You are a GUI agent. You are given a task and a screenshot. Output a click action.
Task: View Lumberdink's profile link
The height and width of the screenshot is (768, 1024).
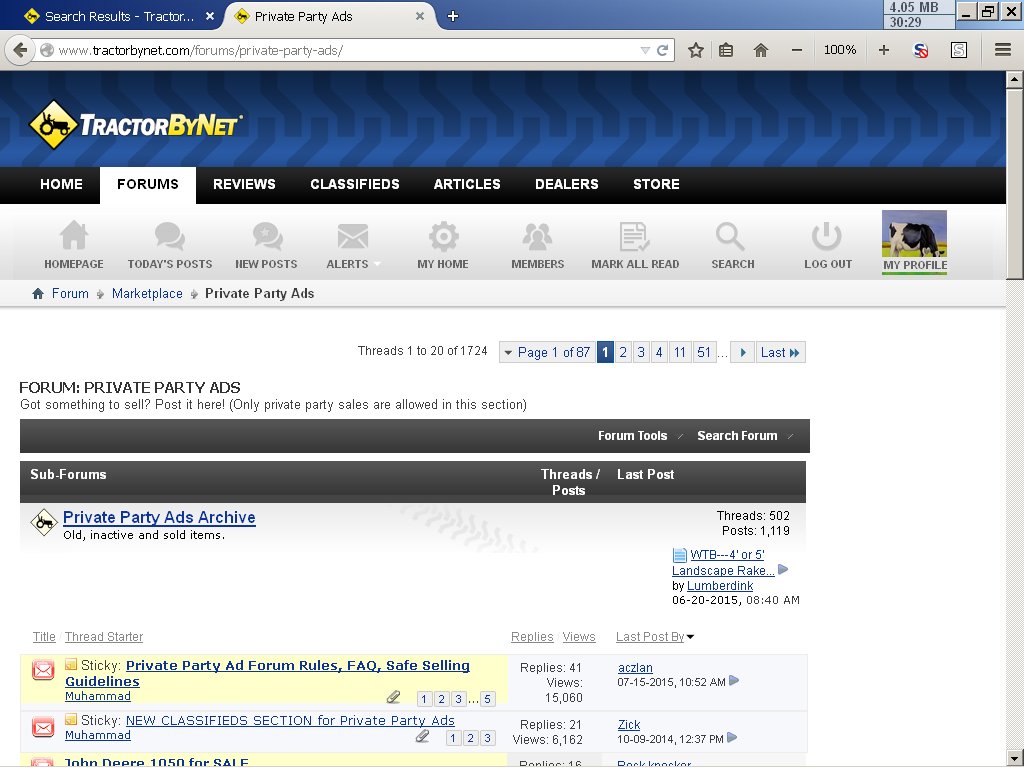click(720, 586)
